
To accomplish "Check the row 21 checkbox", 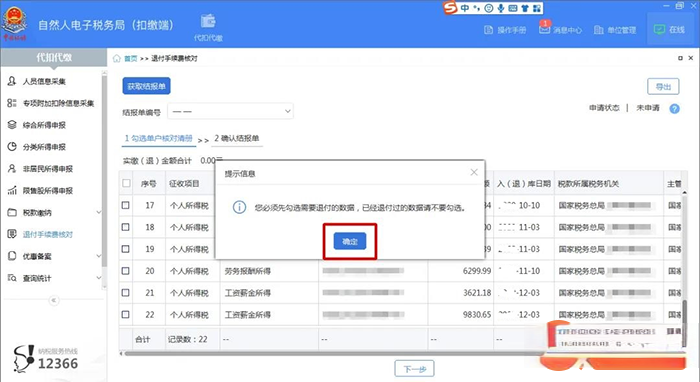I will click(126, 293).
